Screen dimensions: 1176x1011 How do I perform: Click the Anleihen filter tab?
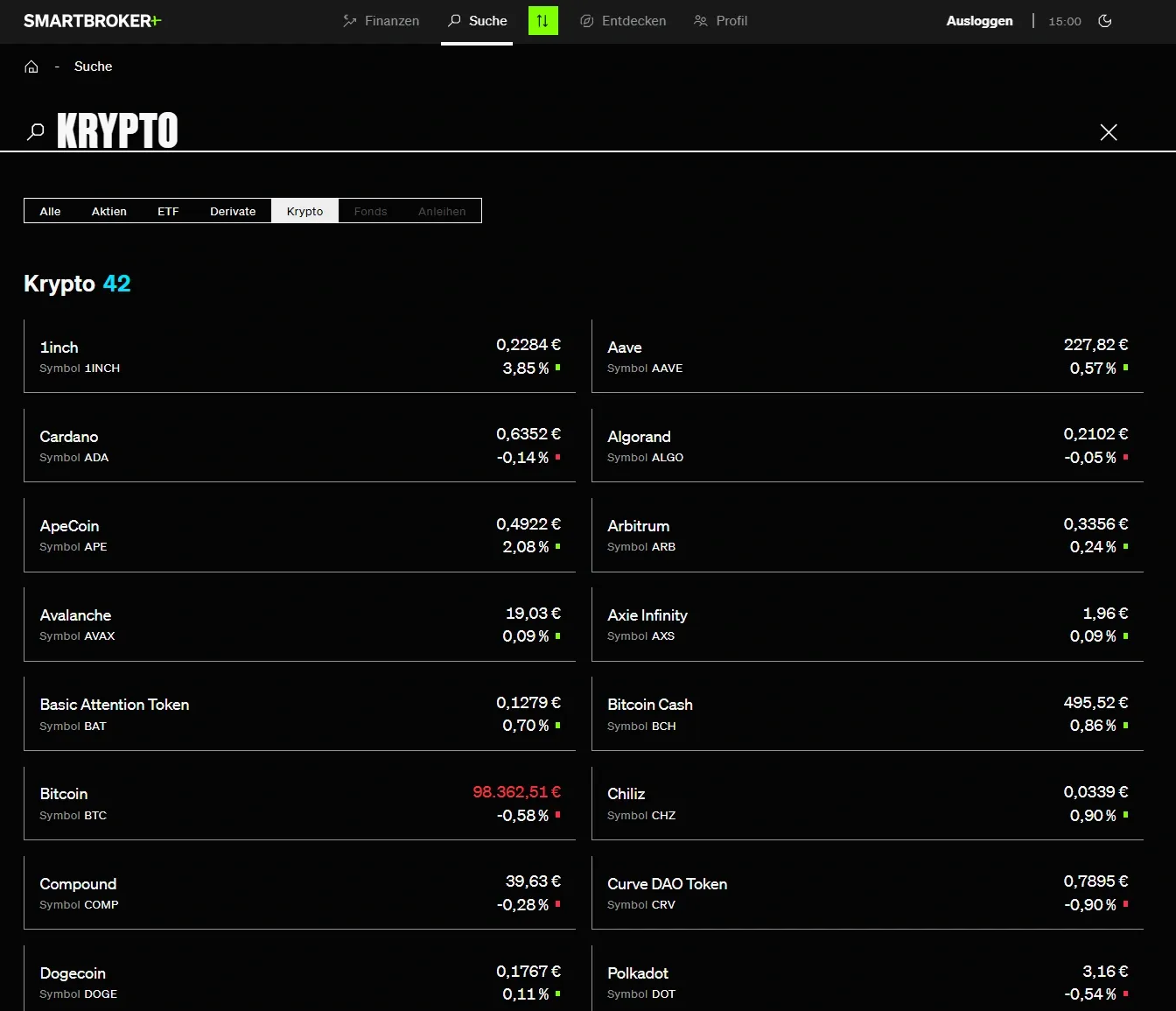(x=442, y=211)
